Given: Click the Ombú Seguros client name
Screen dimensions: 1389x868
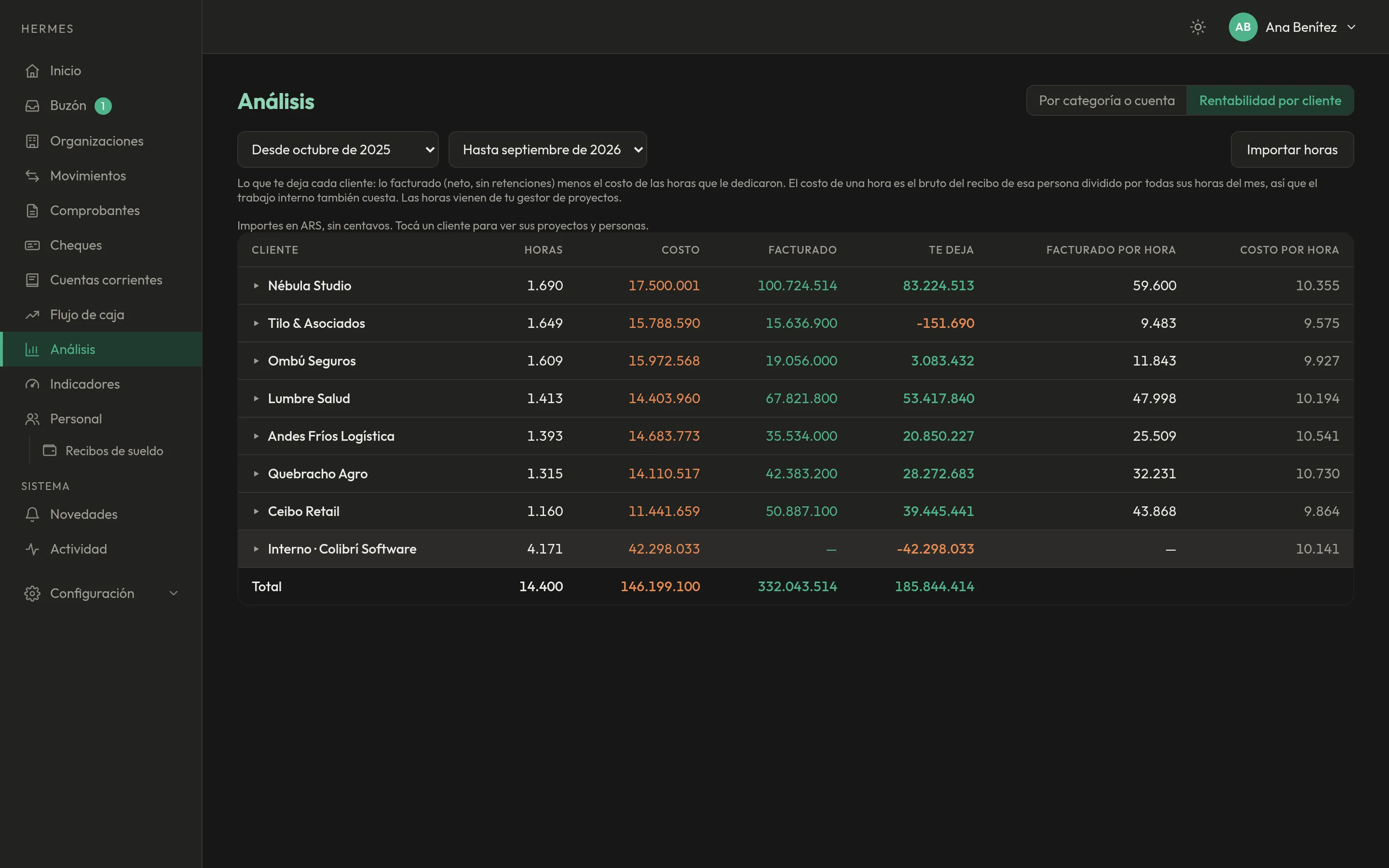Looking at the screenshot, I should (x=312, y=361).
